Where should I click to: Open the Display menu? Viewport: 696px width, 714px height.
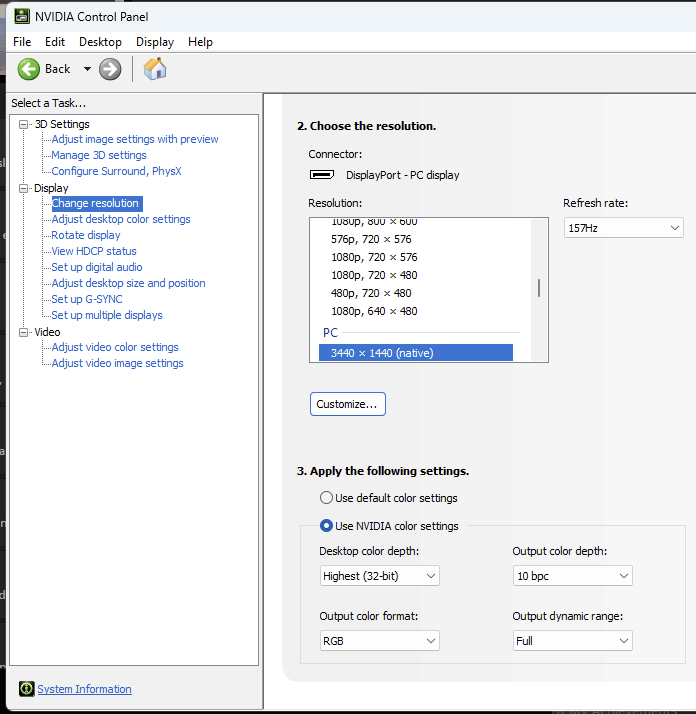tap(155, 42)
